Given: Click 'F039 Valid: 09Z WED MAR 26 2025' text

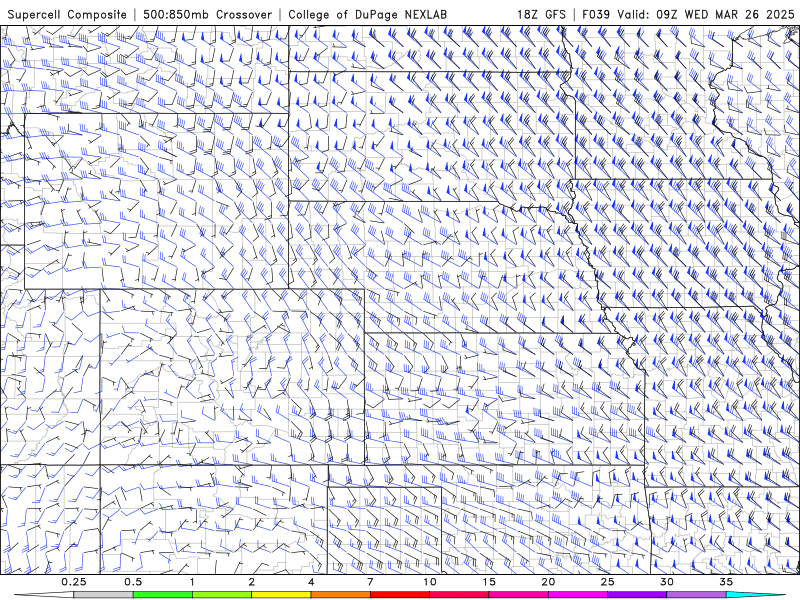Looking at the screenshot, I should pos(688,14).
